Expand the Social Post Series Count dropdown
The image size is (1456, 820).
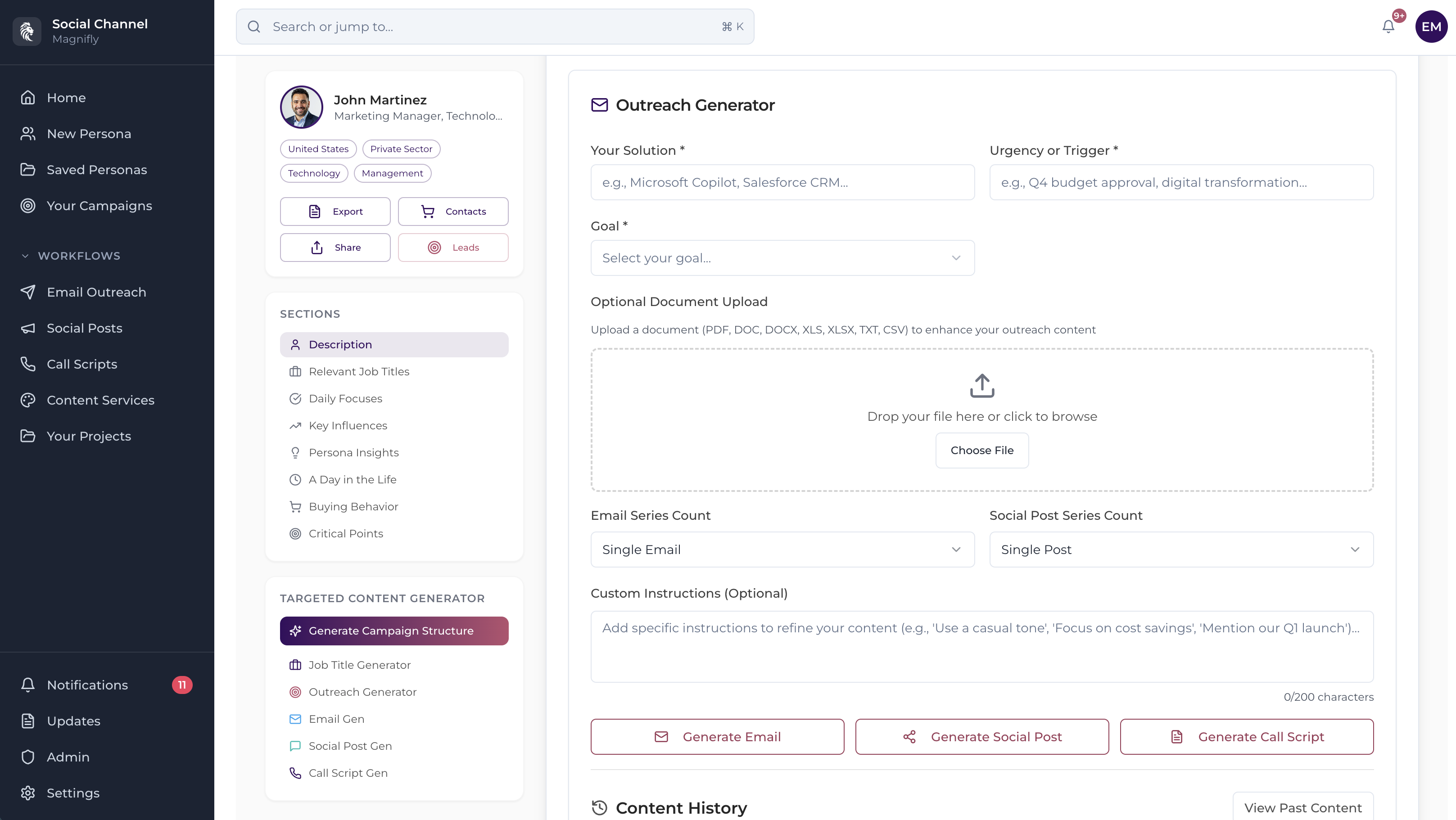pos(1181,550)
